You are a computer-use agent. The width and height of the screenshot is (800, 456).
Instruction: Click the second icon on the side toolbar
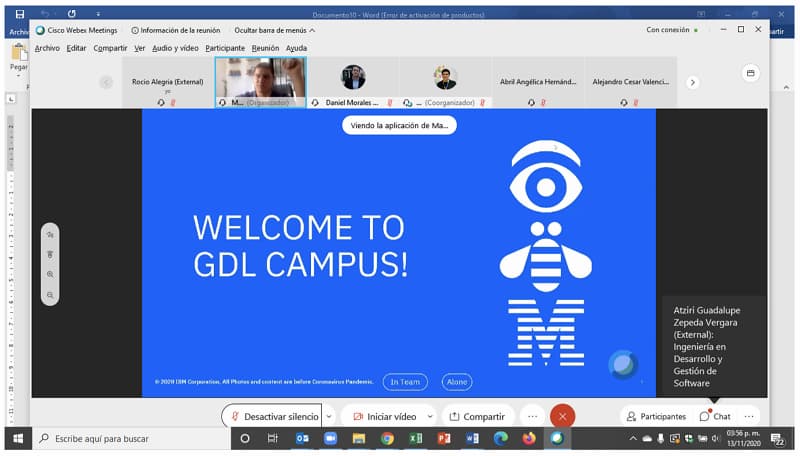[x=50, y=255]
